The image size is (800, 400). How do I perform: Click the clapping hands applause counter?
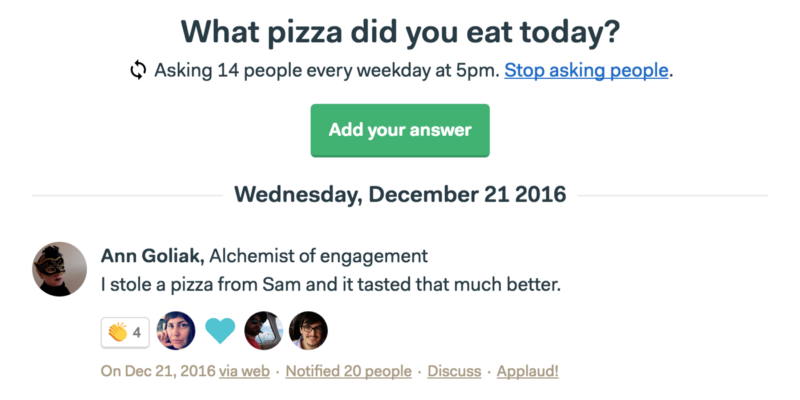125,333
